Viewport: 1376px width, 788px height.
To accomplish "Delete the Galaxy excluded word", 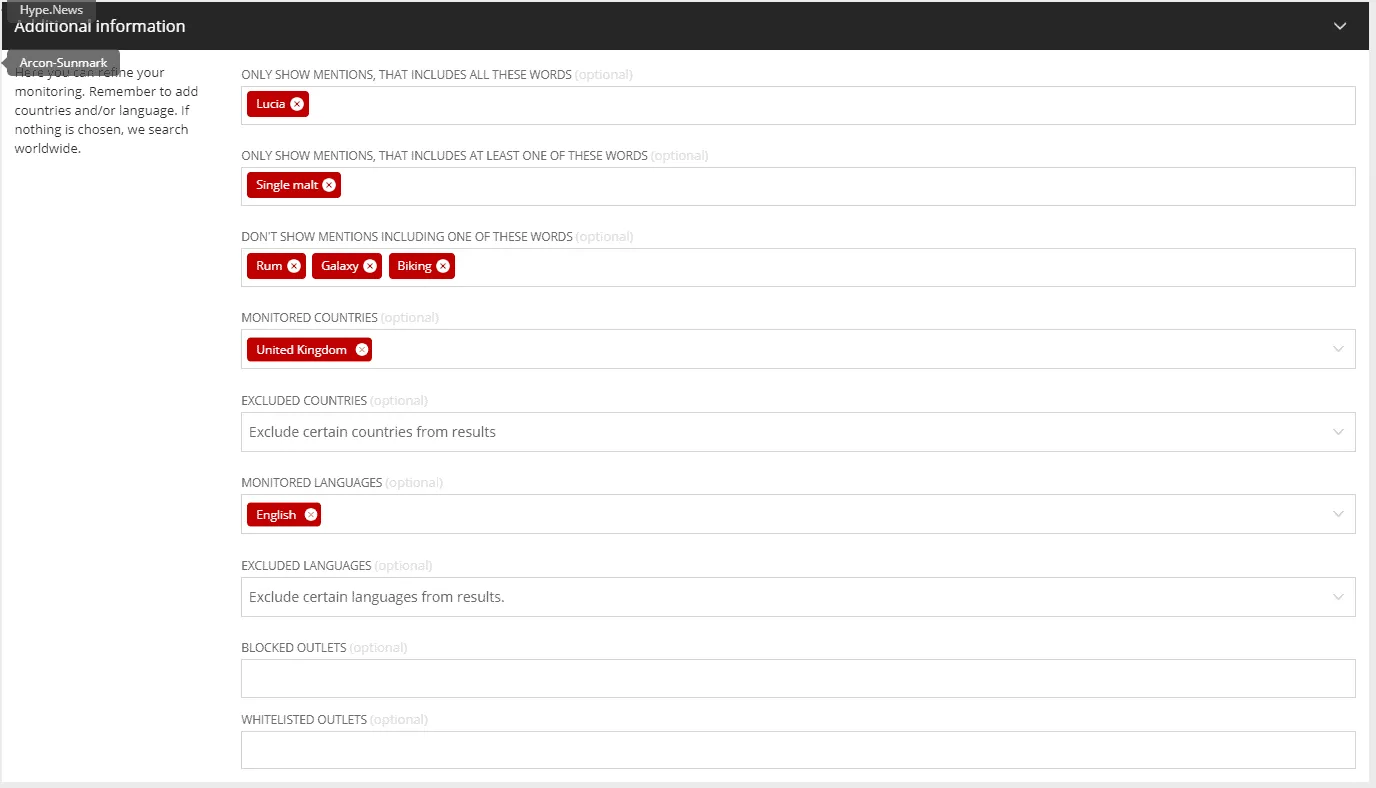I will click(370, 266).
